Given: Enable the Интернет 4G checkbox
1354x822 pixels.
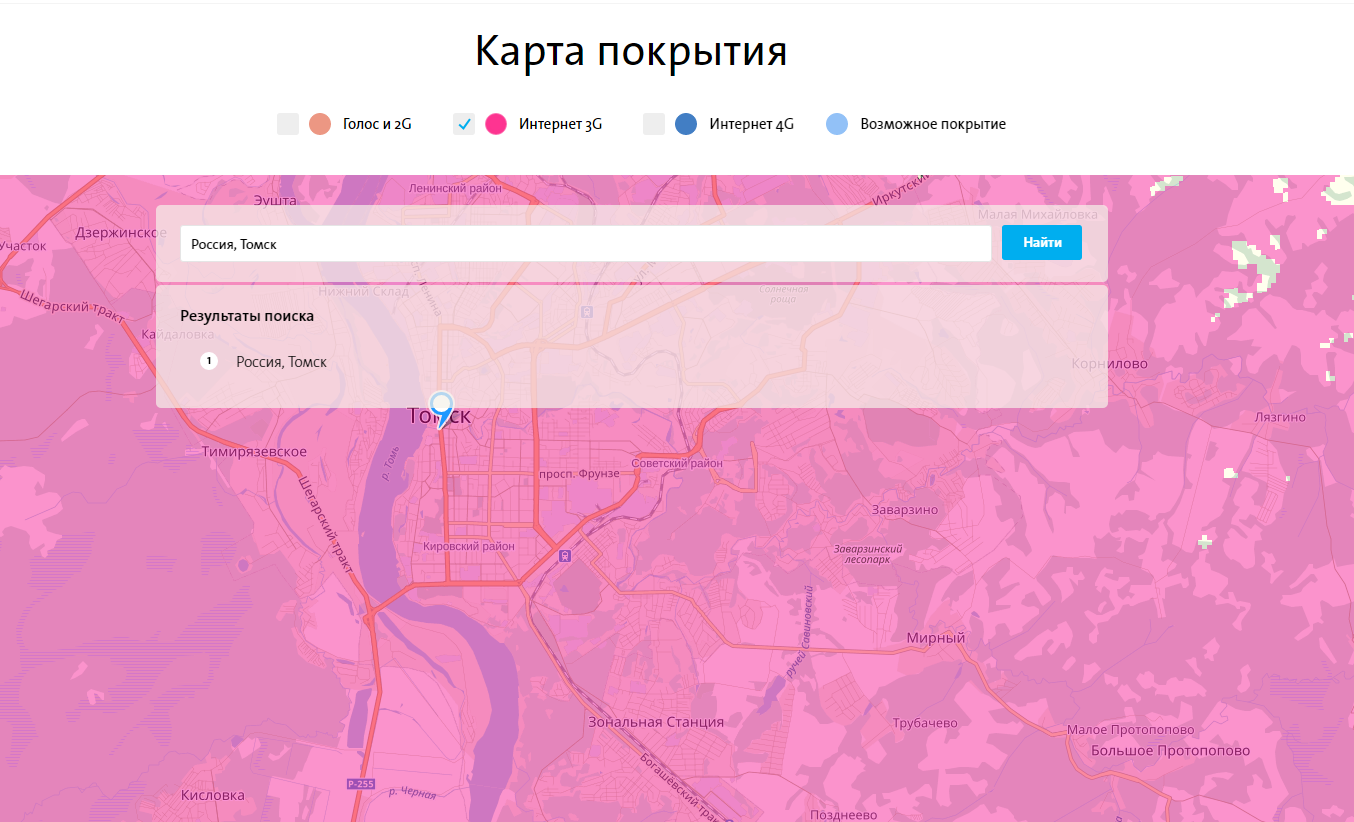Looking at the screenshot, I should (x=654, y=124).
